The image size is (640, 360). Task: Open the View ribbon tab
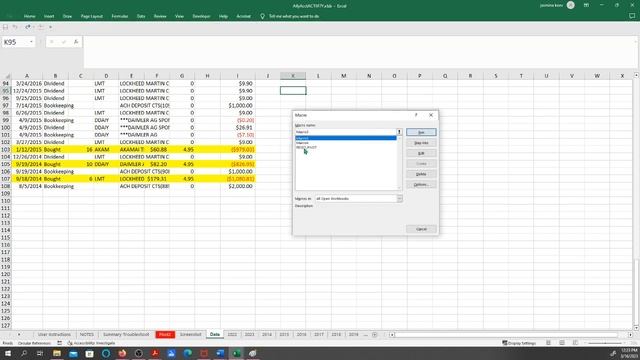pyautogui.click(x=179, y=16)
